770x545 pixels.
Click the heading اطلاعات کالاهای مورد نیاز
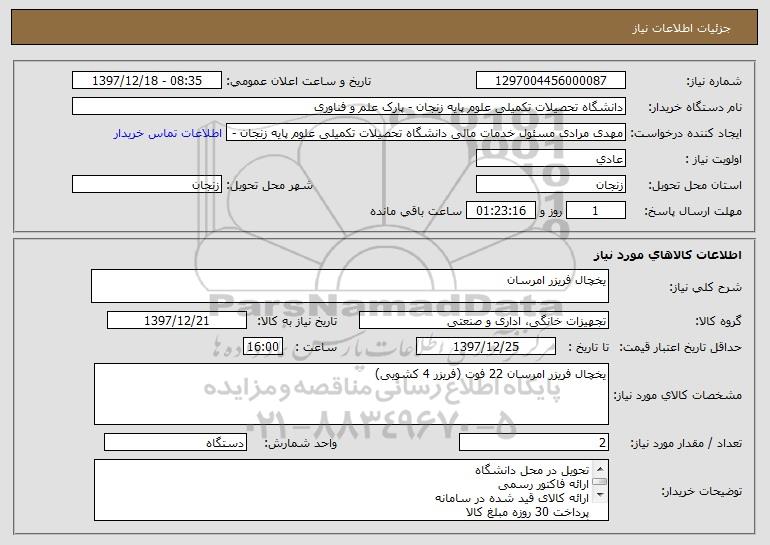tap(668, 255)
